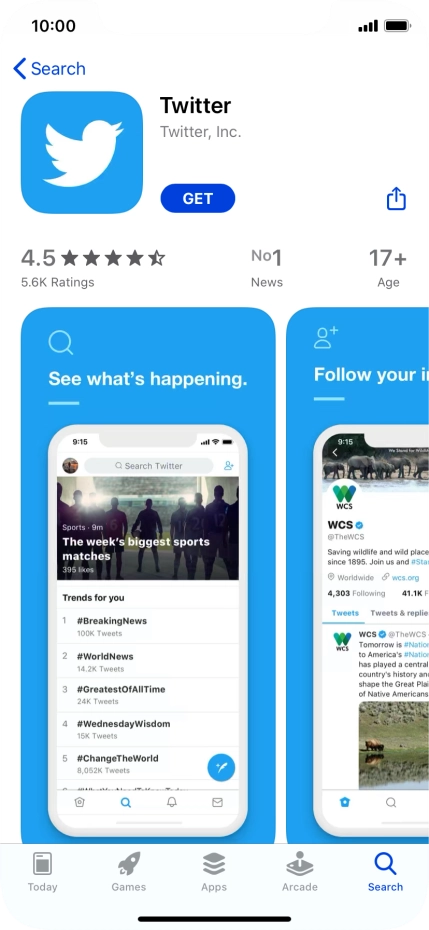
Task: Download Twitter with the GET button
Action: [x=198, y=198]
